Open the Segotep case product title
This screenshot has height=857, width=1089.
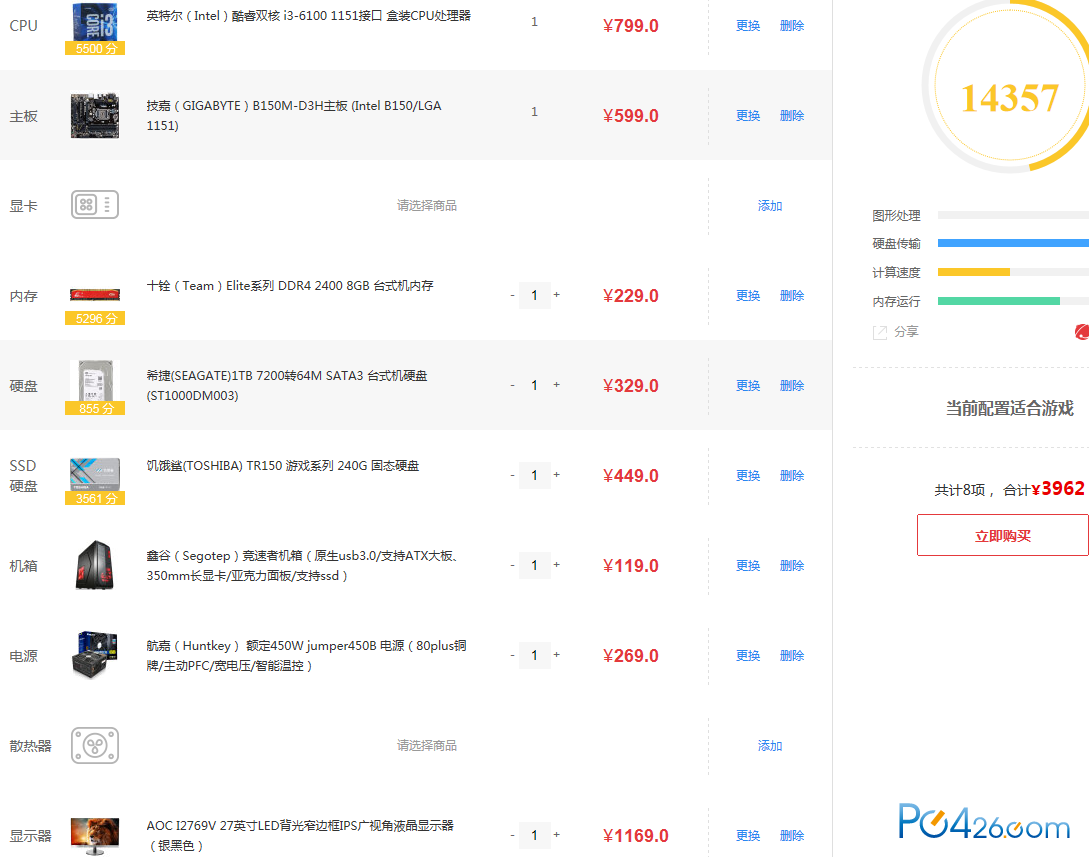tap(303, 565)
